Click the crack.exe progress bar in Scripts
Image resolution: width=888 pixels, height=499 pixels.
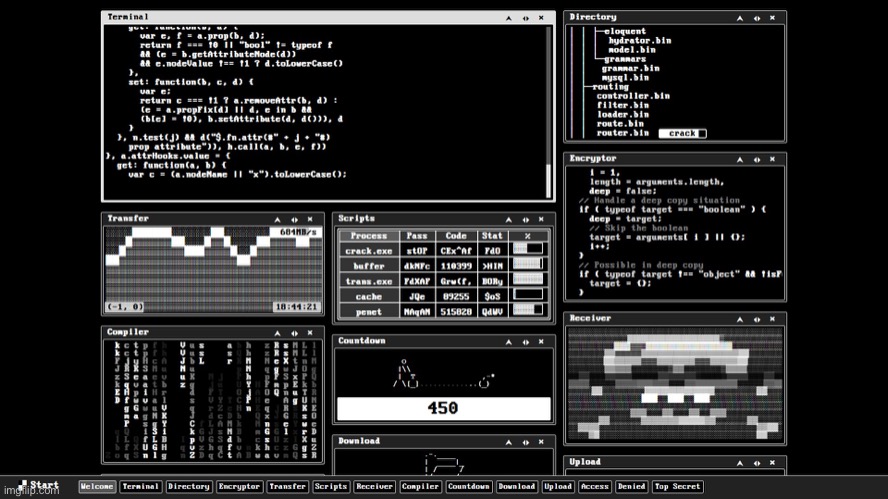(x=527, y=250)
